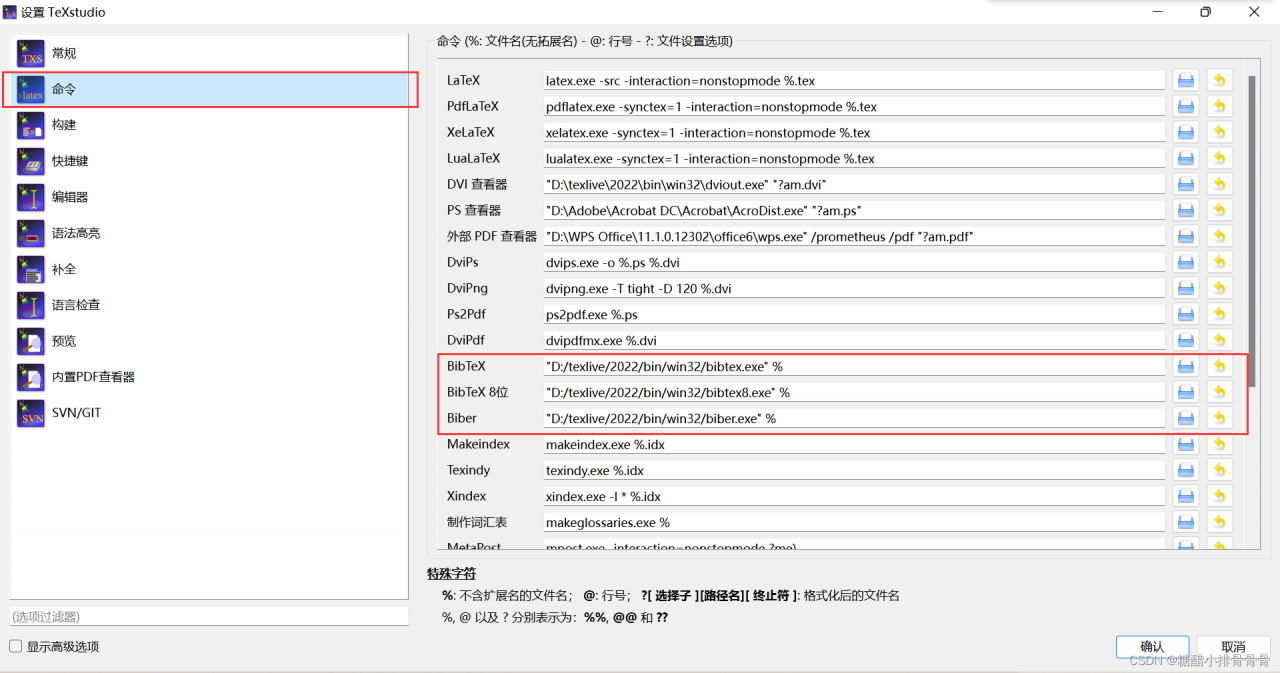
Task: Edit the 制作词汇表 command field
Action: click(x=855, y=522)
